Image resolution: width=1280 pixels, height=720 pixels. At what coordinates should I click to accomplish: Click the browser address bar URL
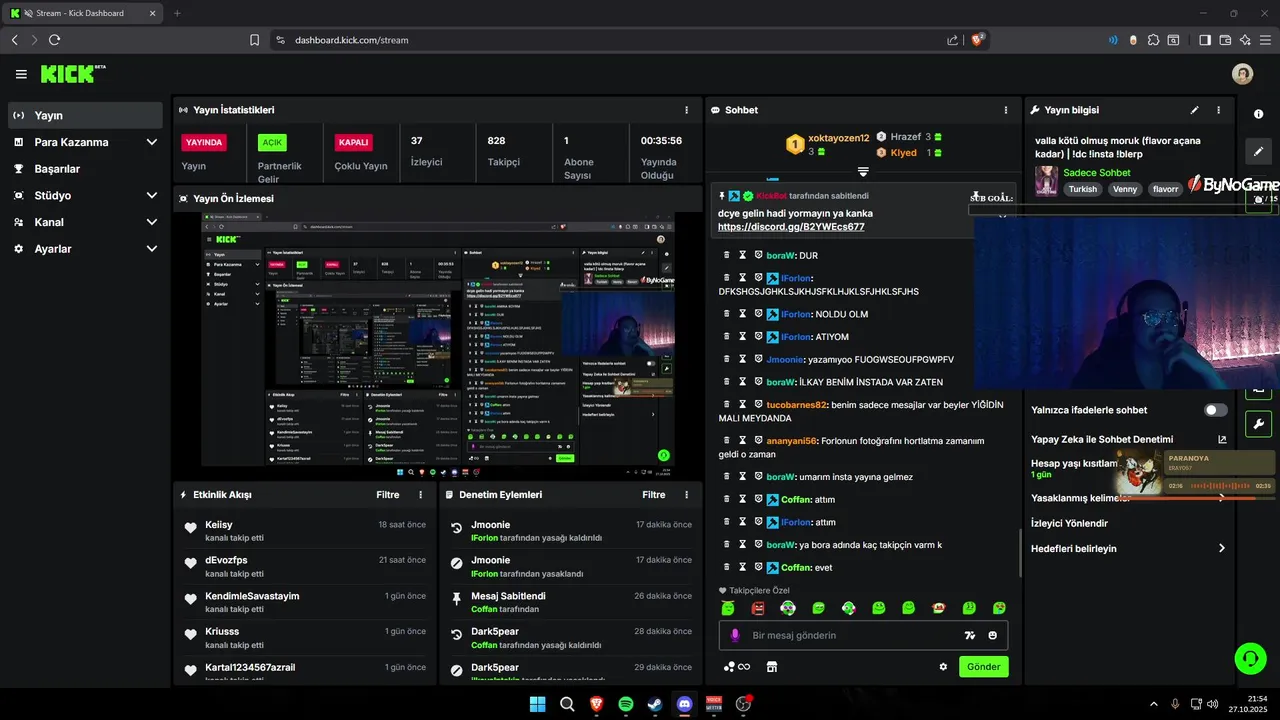click(351, 40)
